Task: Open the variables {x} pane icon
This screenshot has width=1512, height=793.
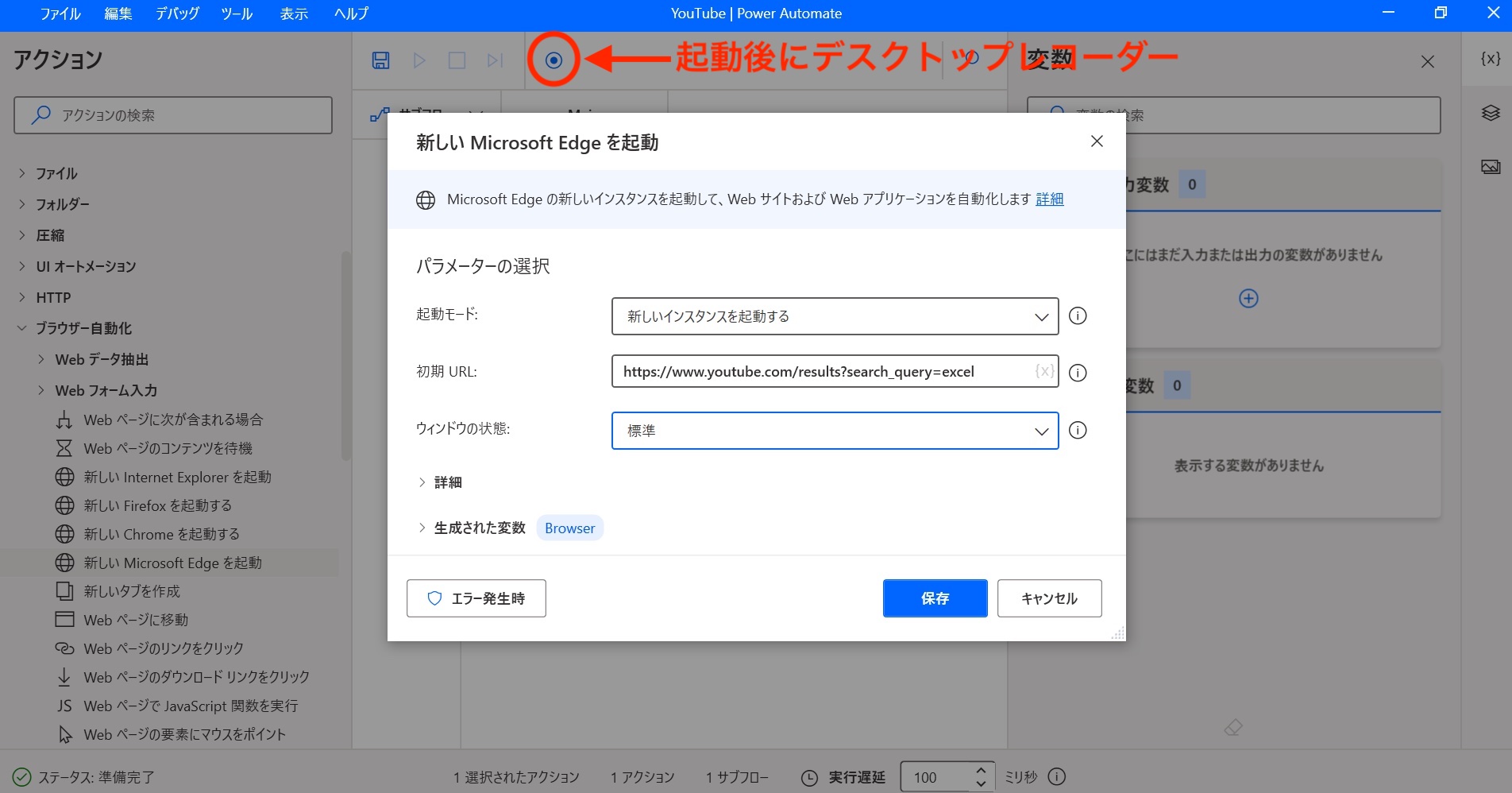Action: tap(1491, 59)
